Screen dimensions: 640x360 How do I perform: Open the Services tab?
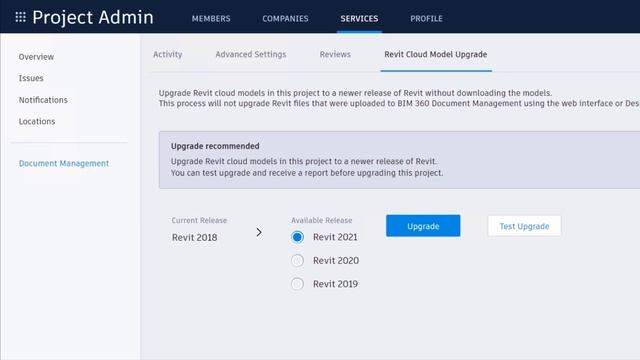tap(359, 18)
